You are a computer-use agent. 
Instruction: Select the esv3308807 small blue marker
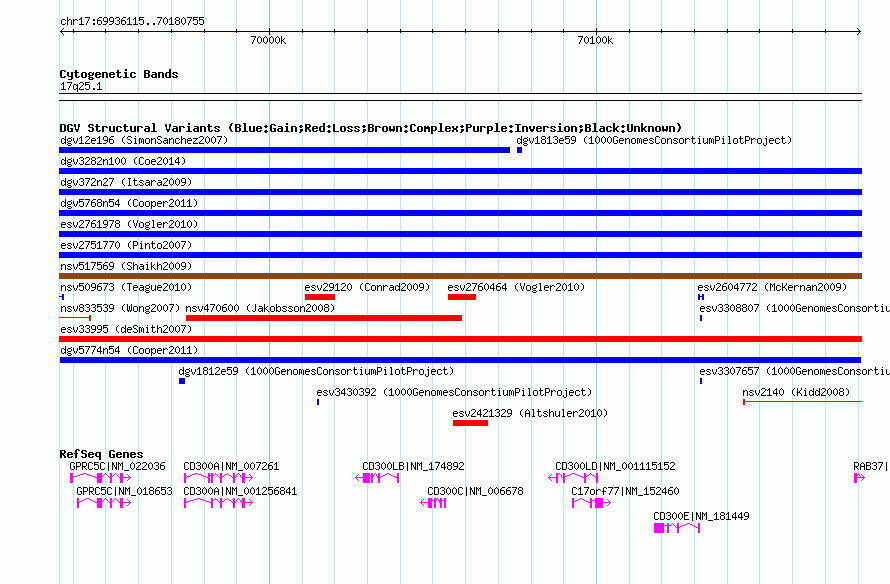[x=701, y=318]
